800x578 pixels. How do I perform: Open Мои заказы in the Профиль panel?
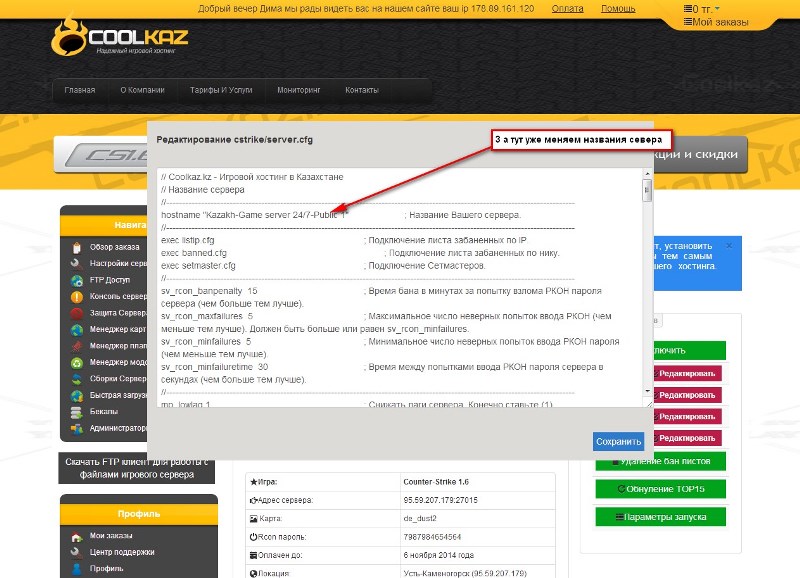tap(111, 536)
